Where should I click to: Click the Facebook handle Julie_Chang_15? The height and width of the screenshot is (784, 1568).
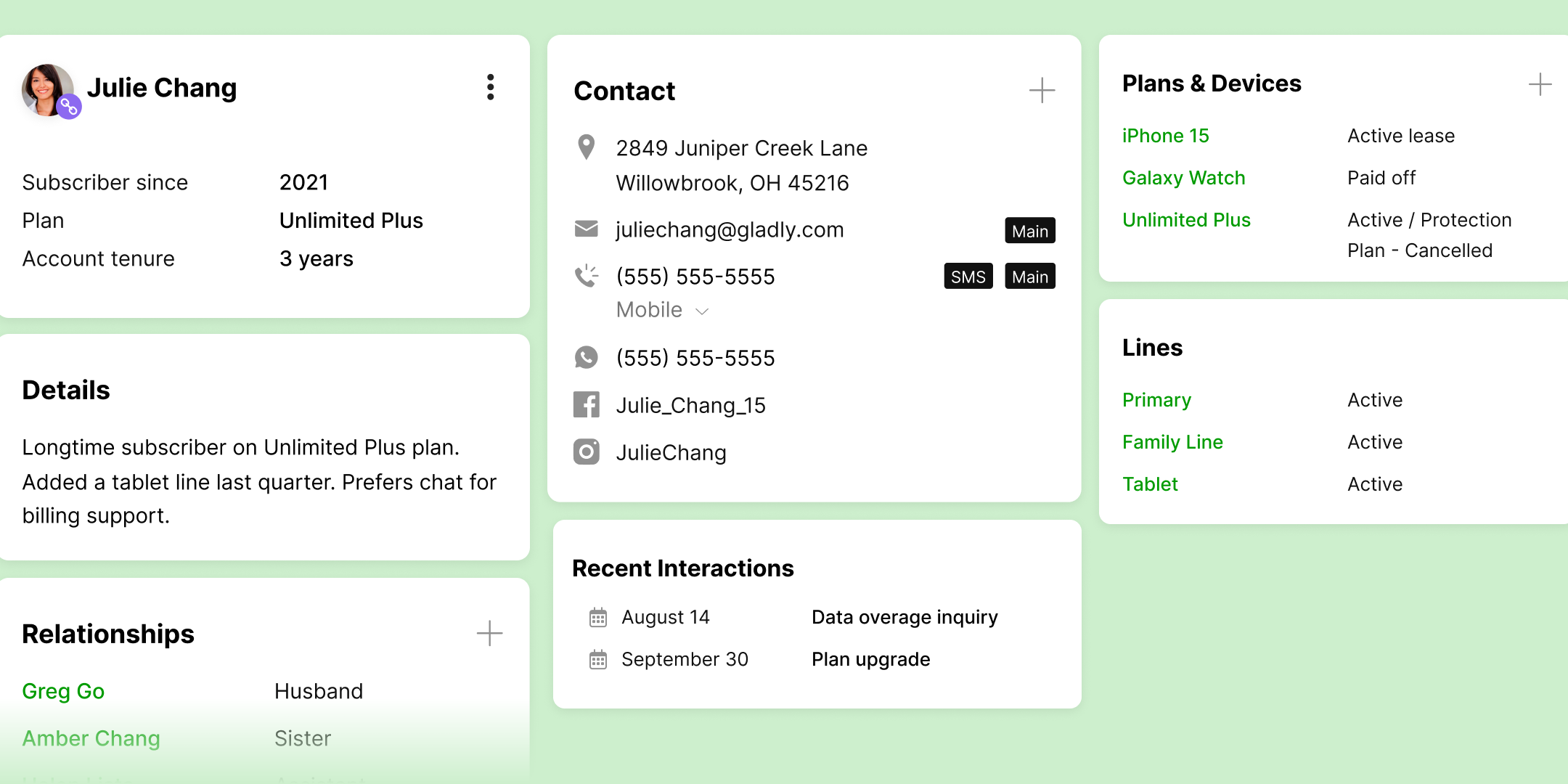(x=690, y=405)
